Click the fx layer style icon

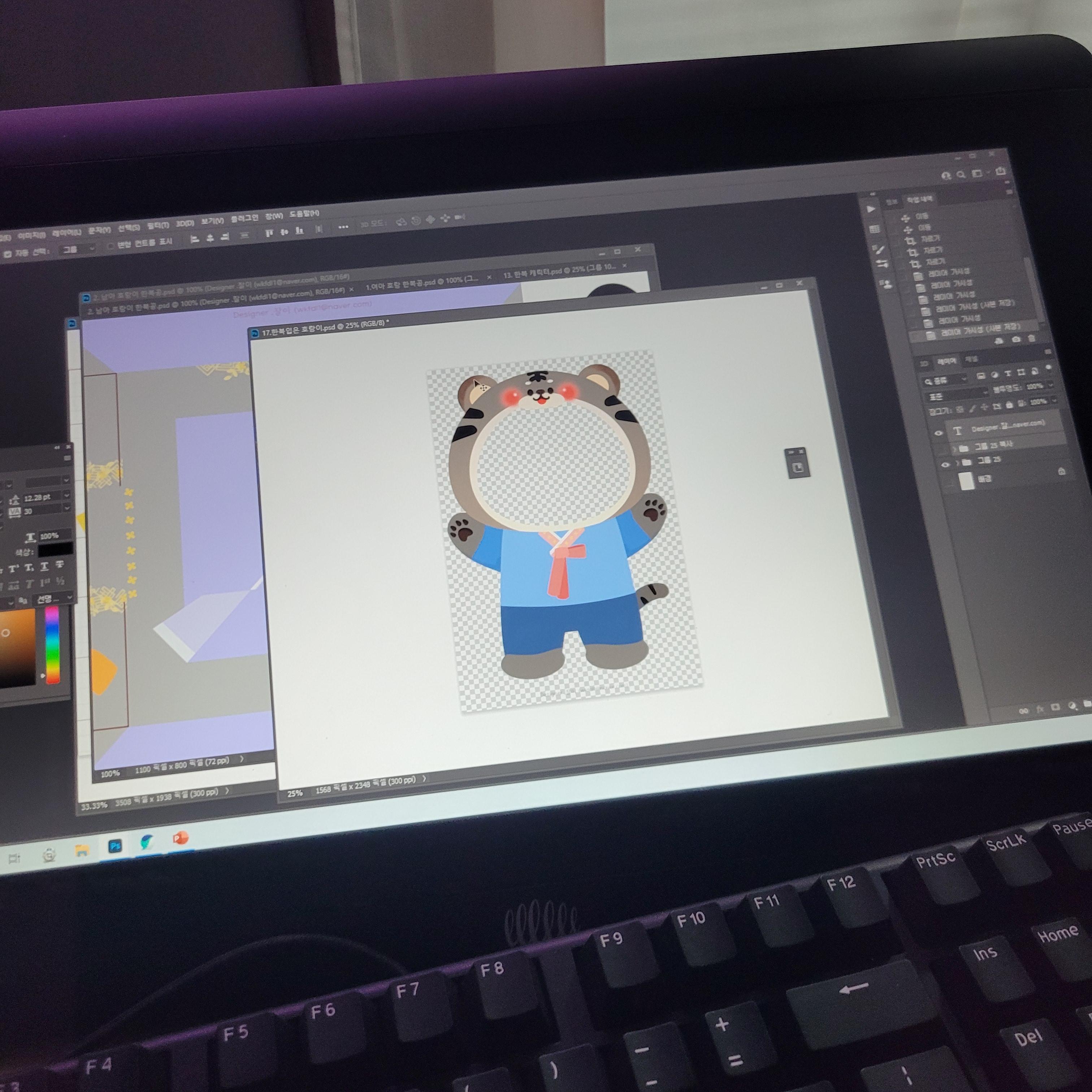(1040, 709)
